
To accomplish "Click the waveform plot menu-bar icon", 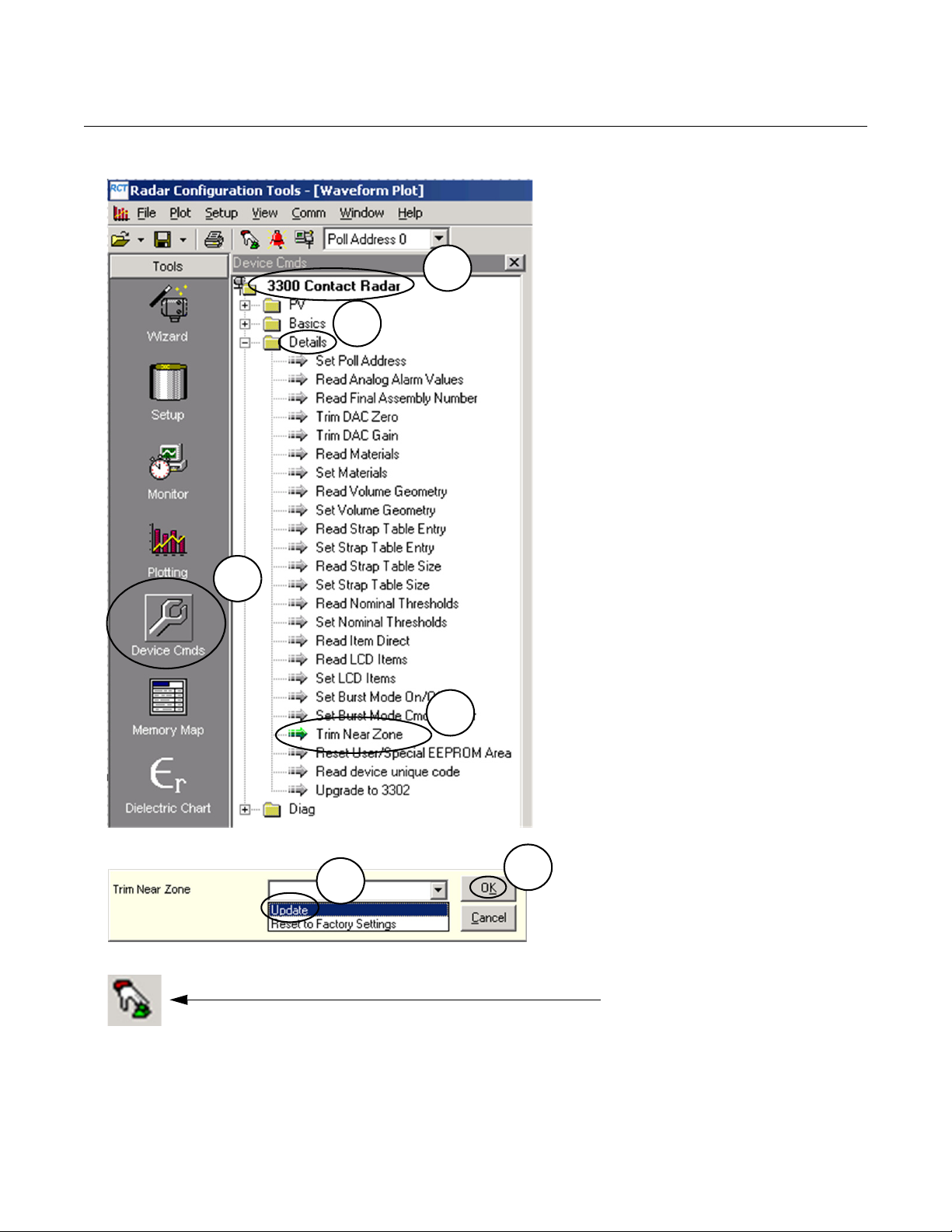I will click(120, 213).
